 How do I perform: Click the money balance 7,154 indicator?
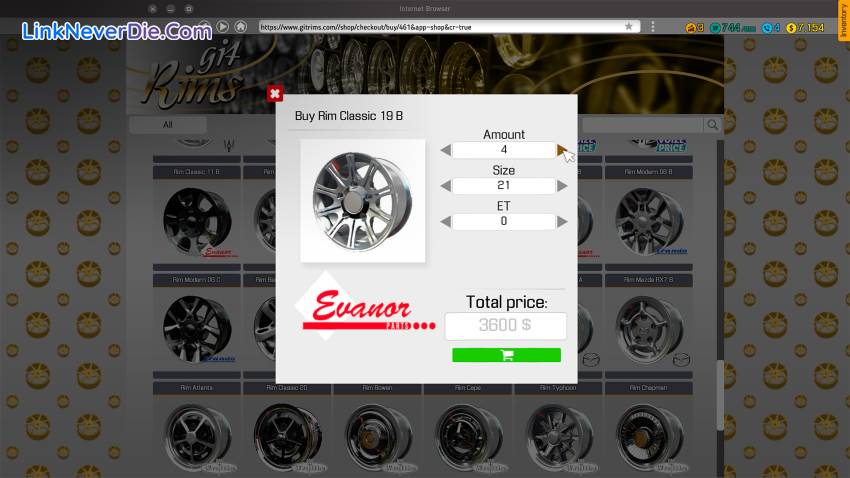805,28
